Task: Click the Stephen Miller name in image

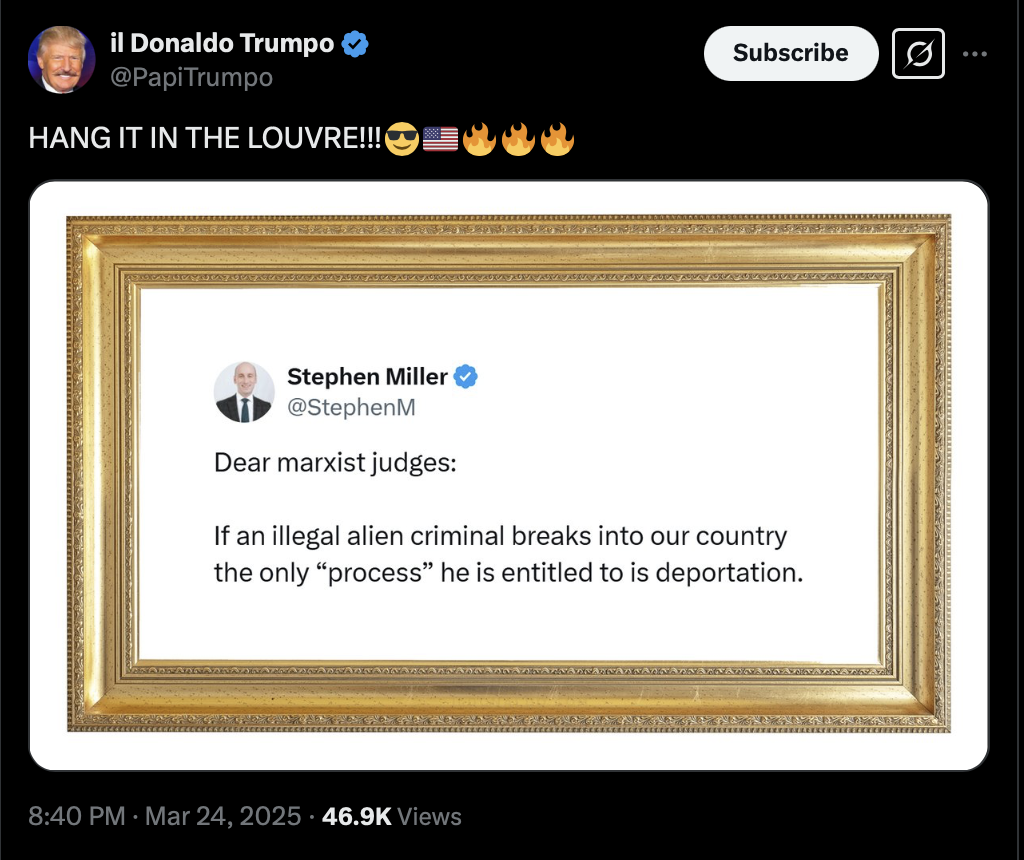Action: (x=367, y=377)
